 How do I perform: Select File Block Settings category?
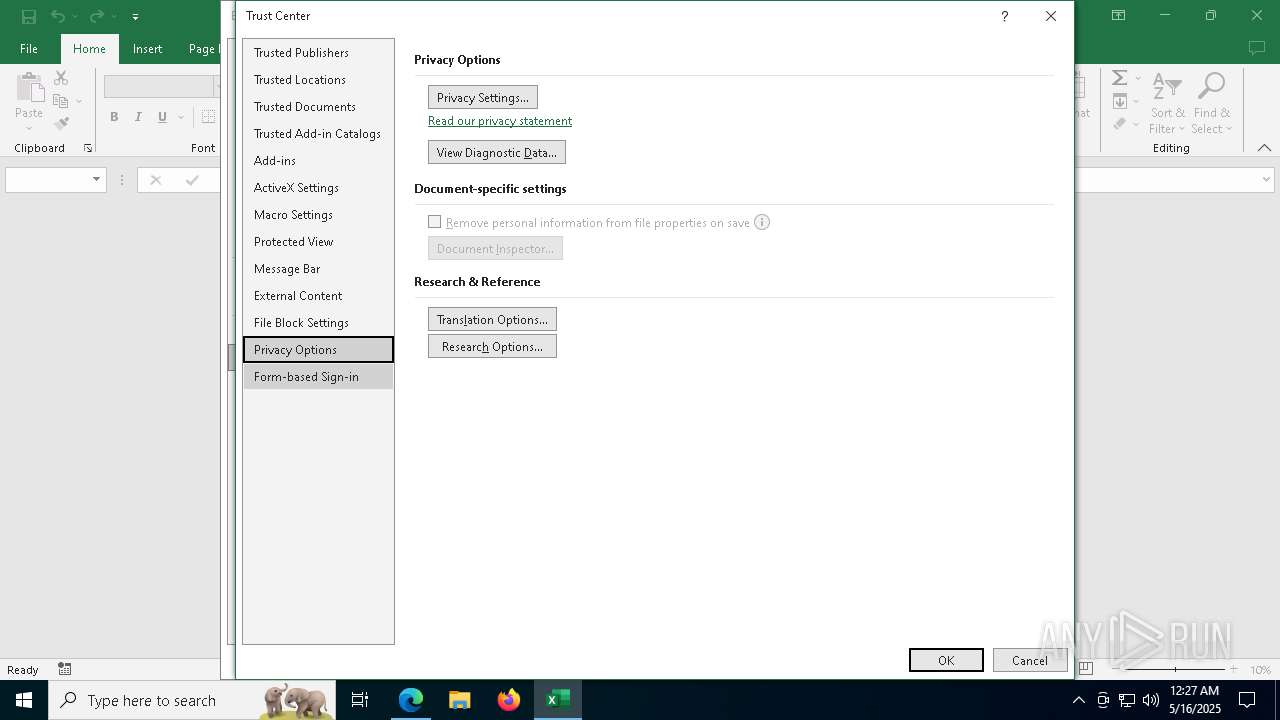pyautogui.click(x=318, y=322)
